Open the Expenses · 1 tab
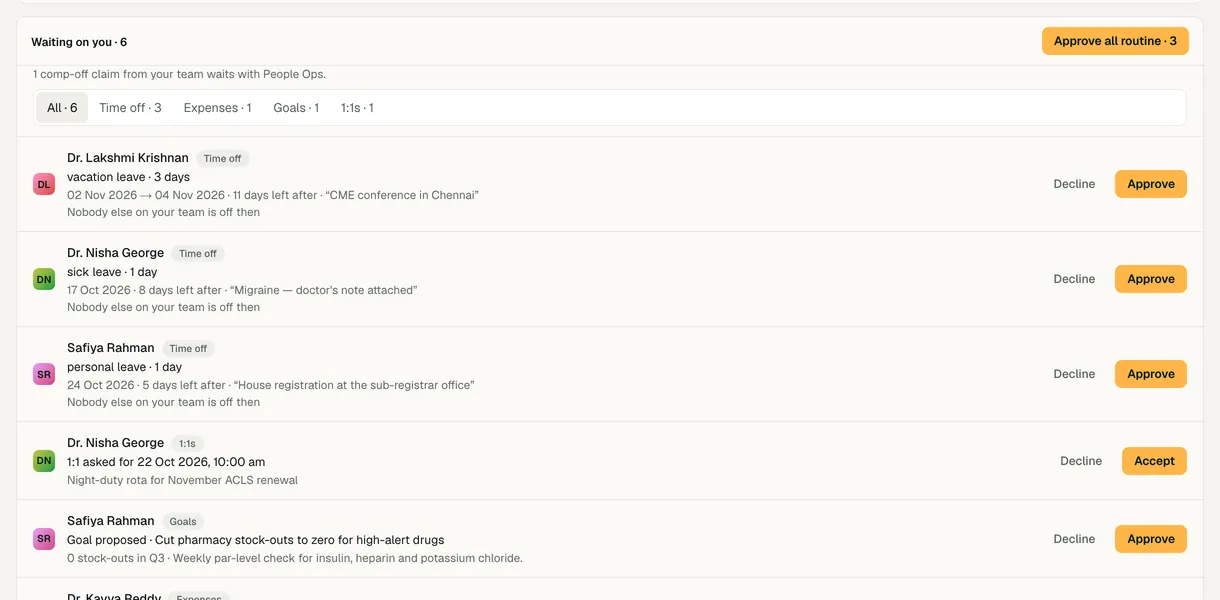Viewport: 1220px width, 600px height. click(217, 108)
